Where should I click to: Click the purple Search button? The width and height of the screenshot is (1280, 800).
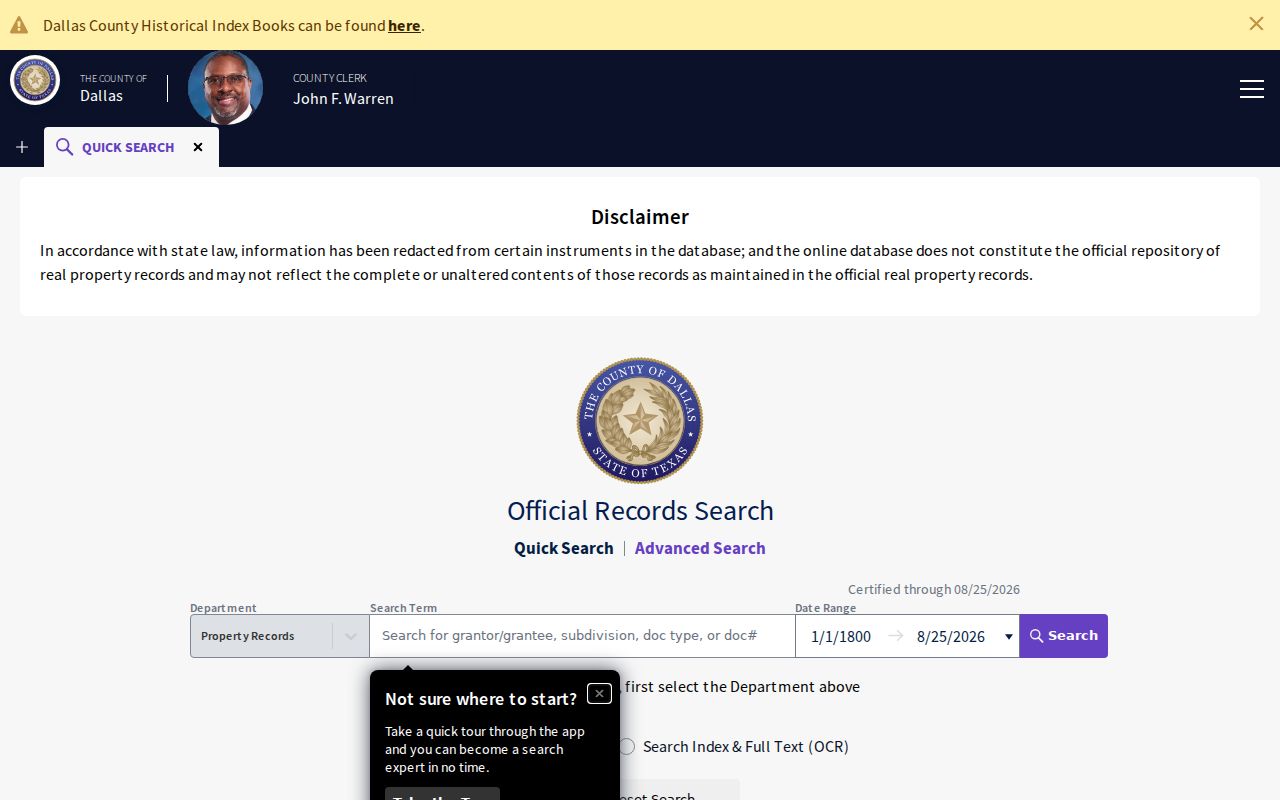(x=1063, y=636)
